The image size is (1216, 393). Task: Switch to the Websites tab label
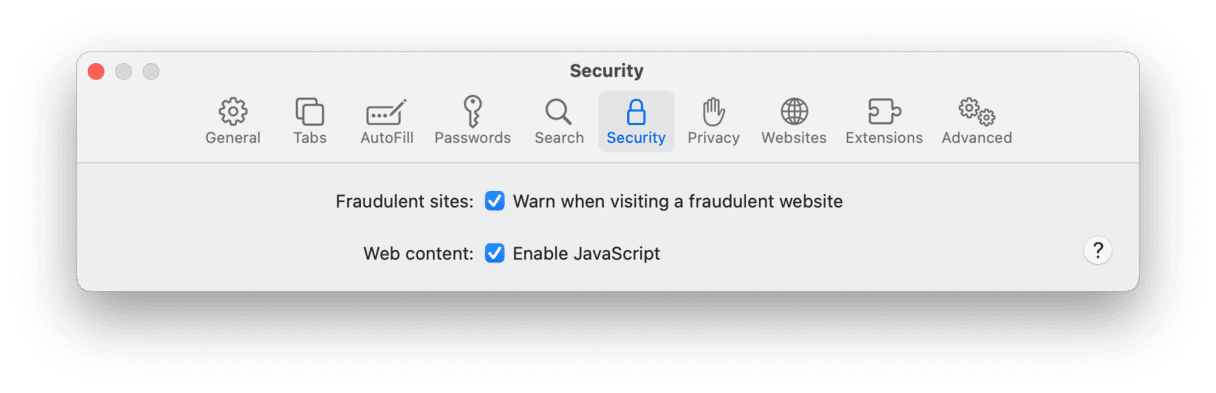tap(794, 138)
